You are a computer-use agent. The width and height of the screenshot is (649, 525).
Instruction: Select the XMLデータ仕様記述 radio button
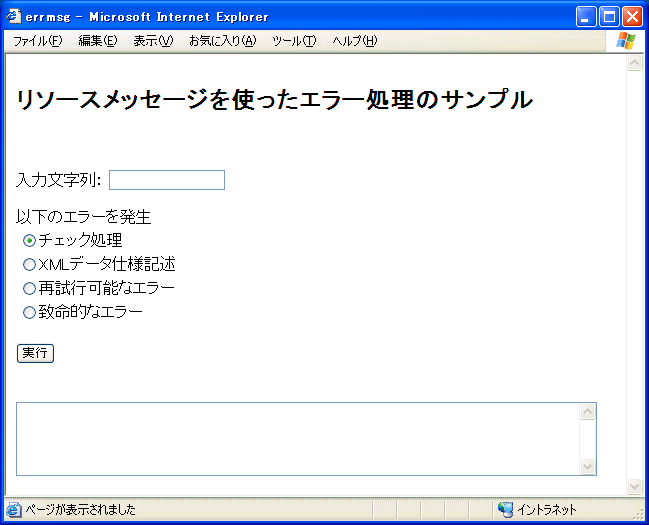(x=29, y=265)
